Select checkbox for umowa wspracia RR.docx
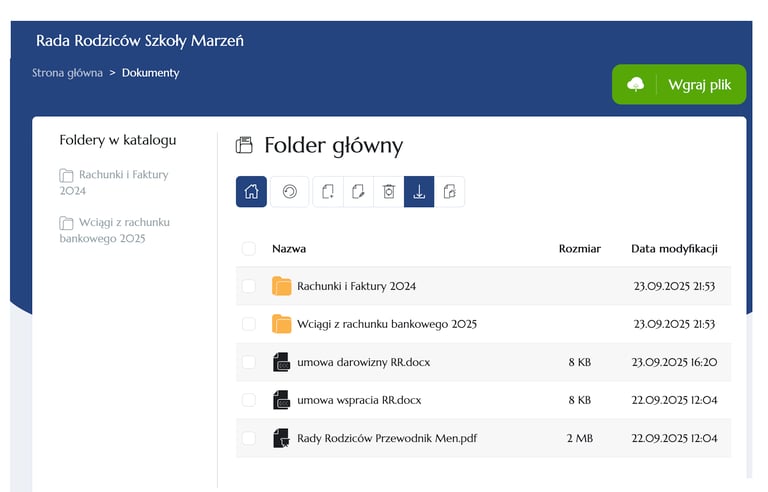Image resolution: width=768 pixels, height=492 pixels. (249, 400)
